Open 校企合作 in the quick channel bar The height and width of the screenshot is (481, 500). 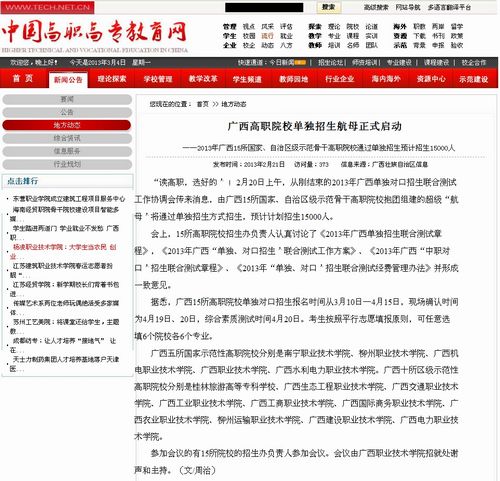[474, 62]
